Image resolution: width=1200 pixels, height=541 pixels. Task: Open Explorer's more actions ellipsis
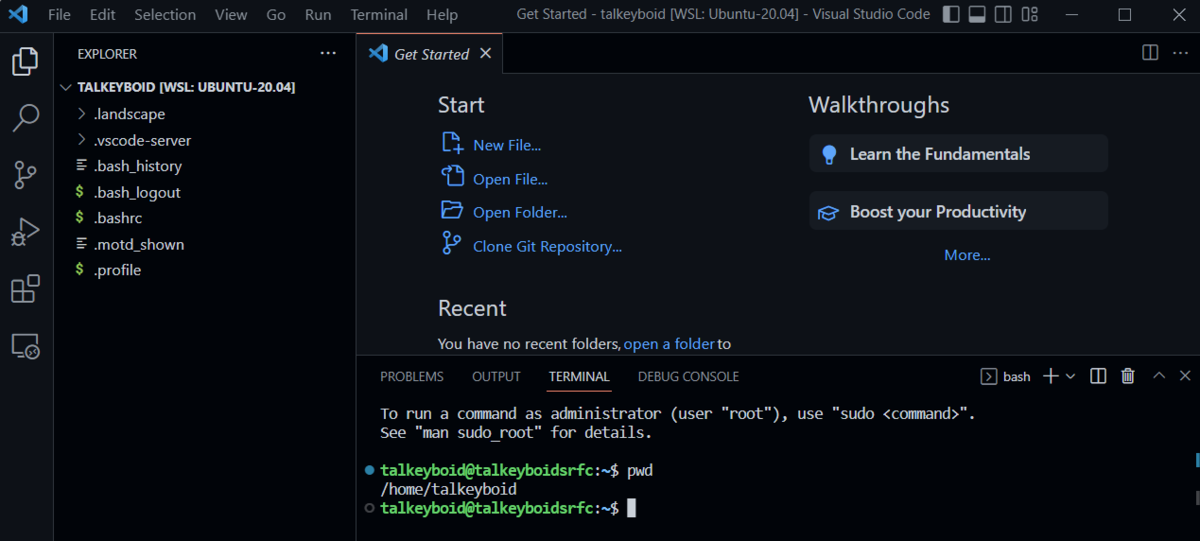tap(328, 53)
